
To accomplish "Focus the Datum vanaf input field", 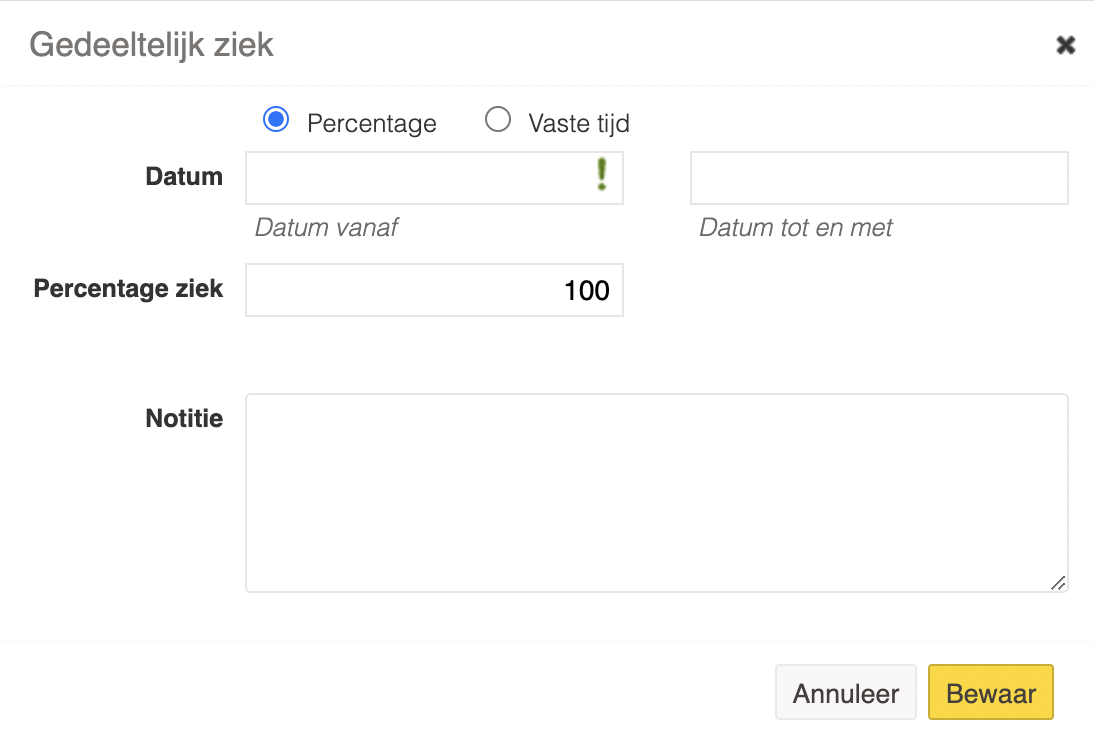I will tap(434, 178).
